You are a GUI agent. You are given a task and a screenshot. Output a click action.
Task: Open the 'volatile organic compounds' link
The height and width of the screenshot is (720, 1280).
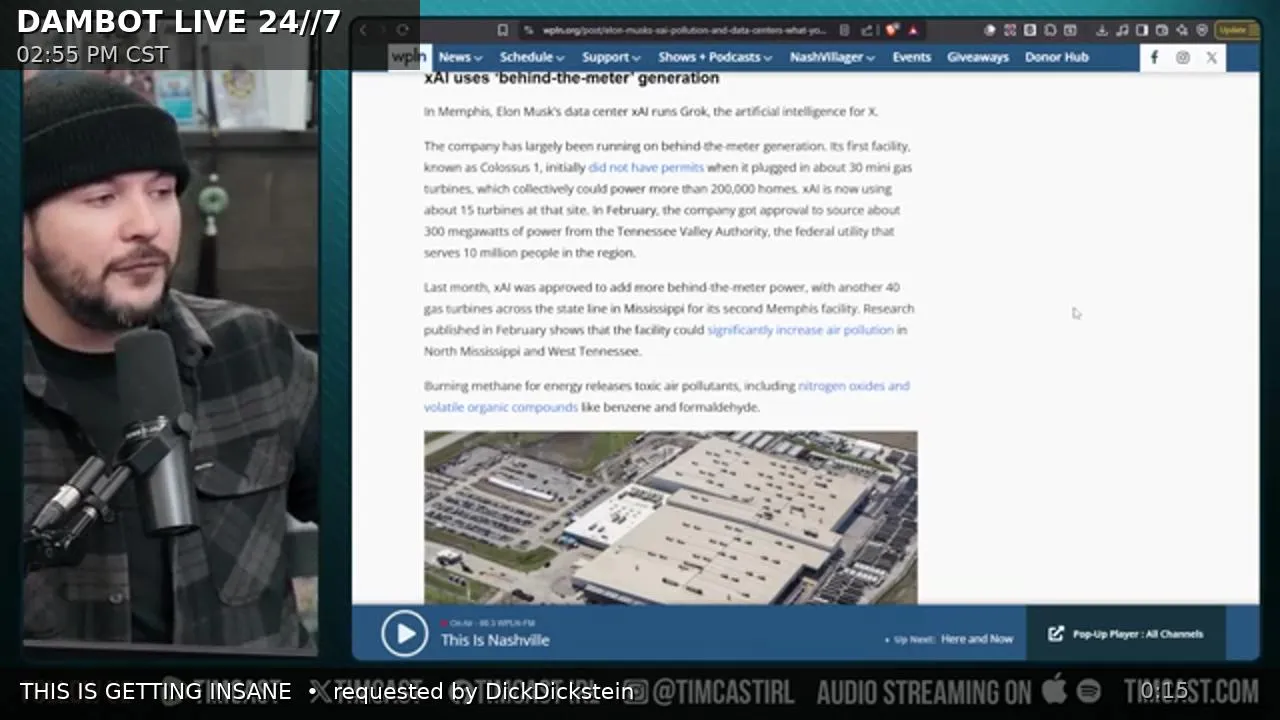pos(501,407)
